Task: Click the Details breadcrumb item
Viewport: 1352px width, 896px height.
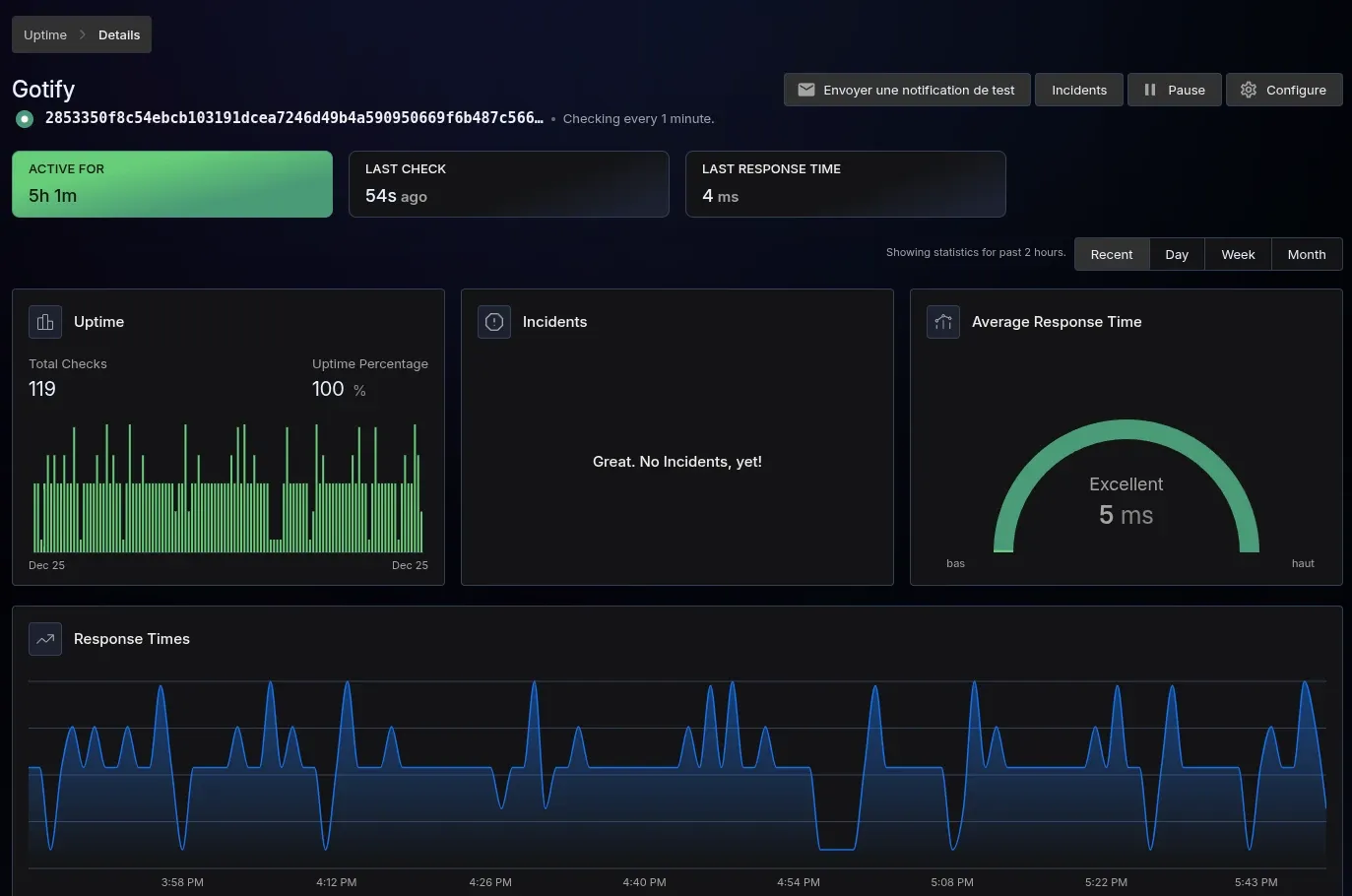Action: coord(119,34)
